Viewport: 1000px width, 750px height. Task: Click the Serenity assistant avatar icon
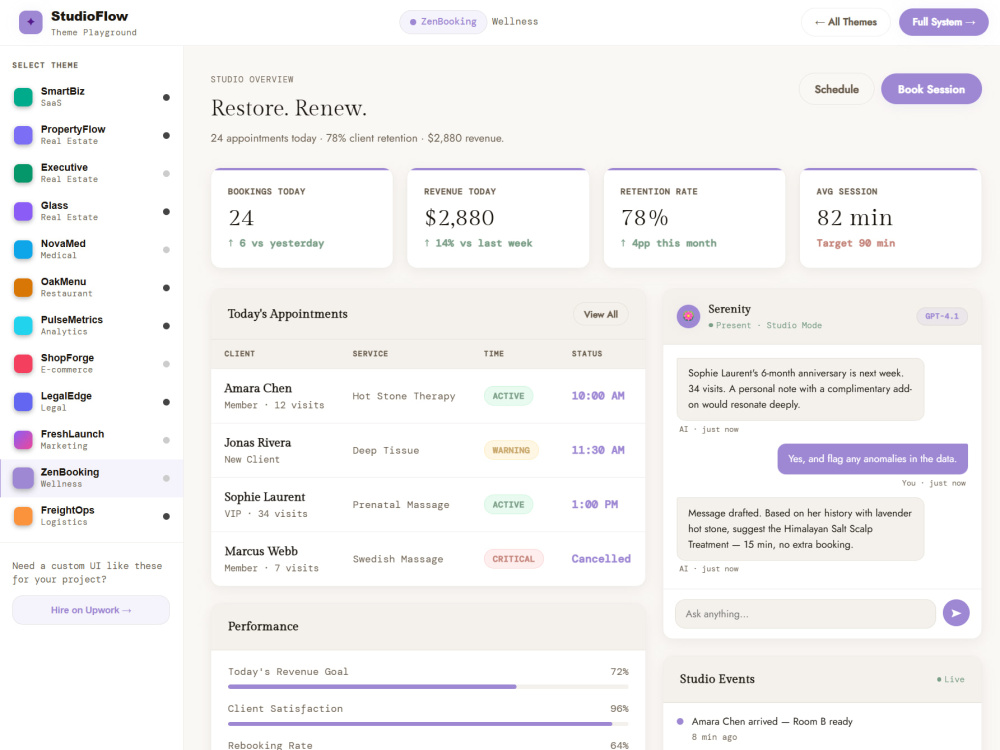coord(688,316)
